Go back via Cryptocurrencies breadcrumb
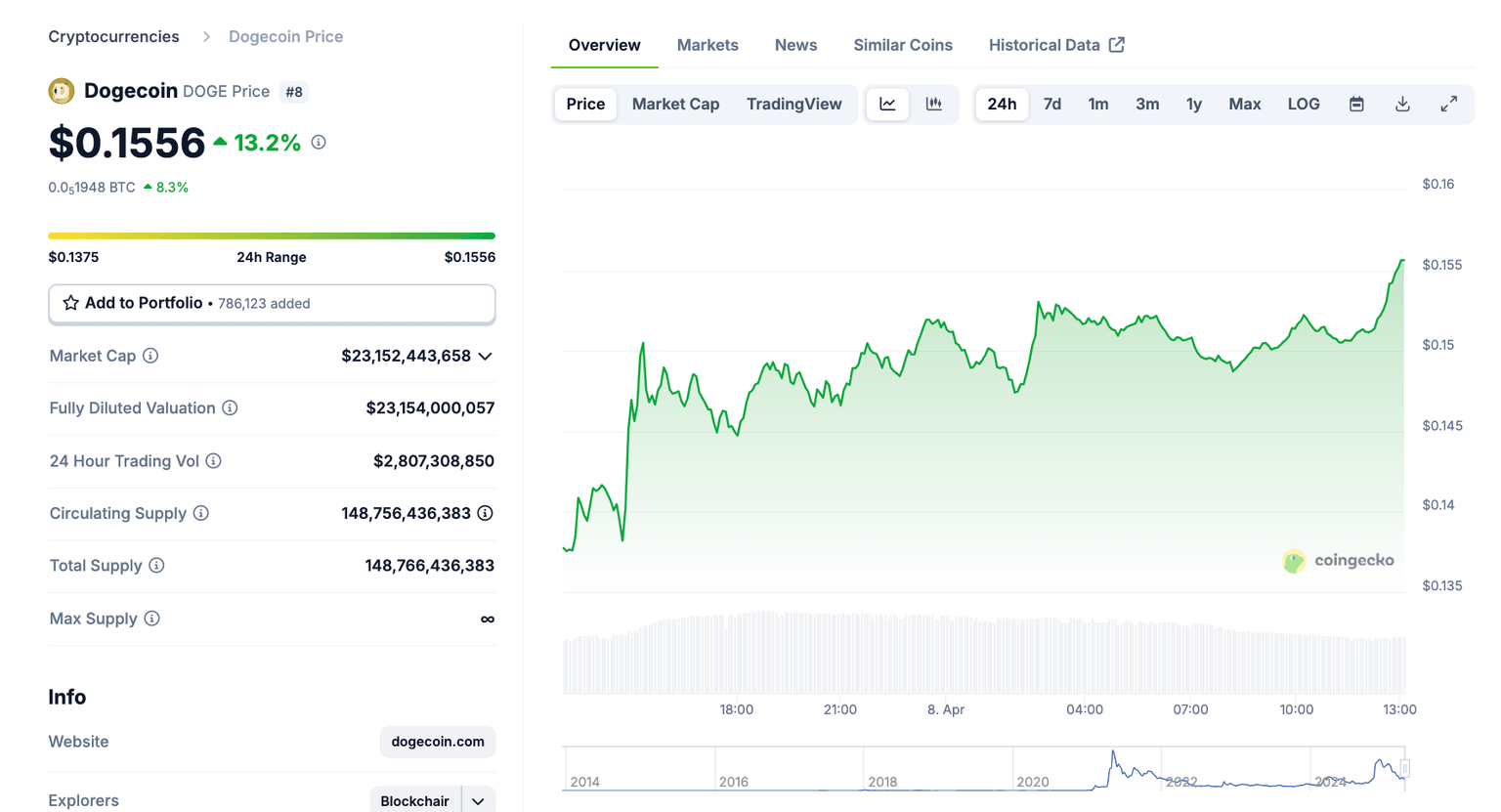 113,36
